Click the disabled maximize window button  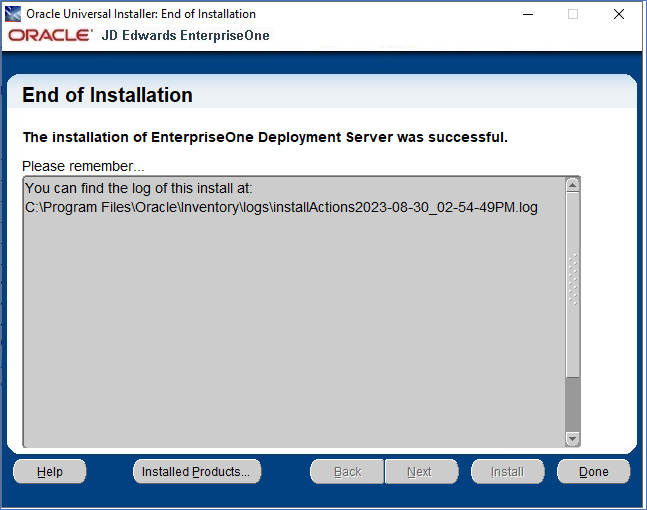(x=573, y=14)
